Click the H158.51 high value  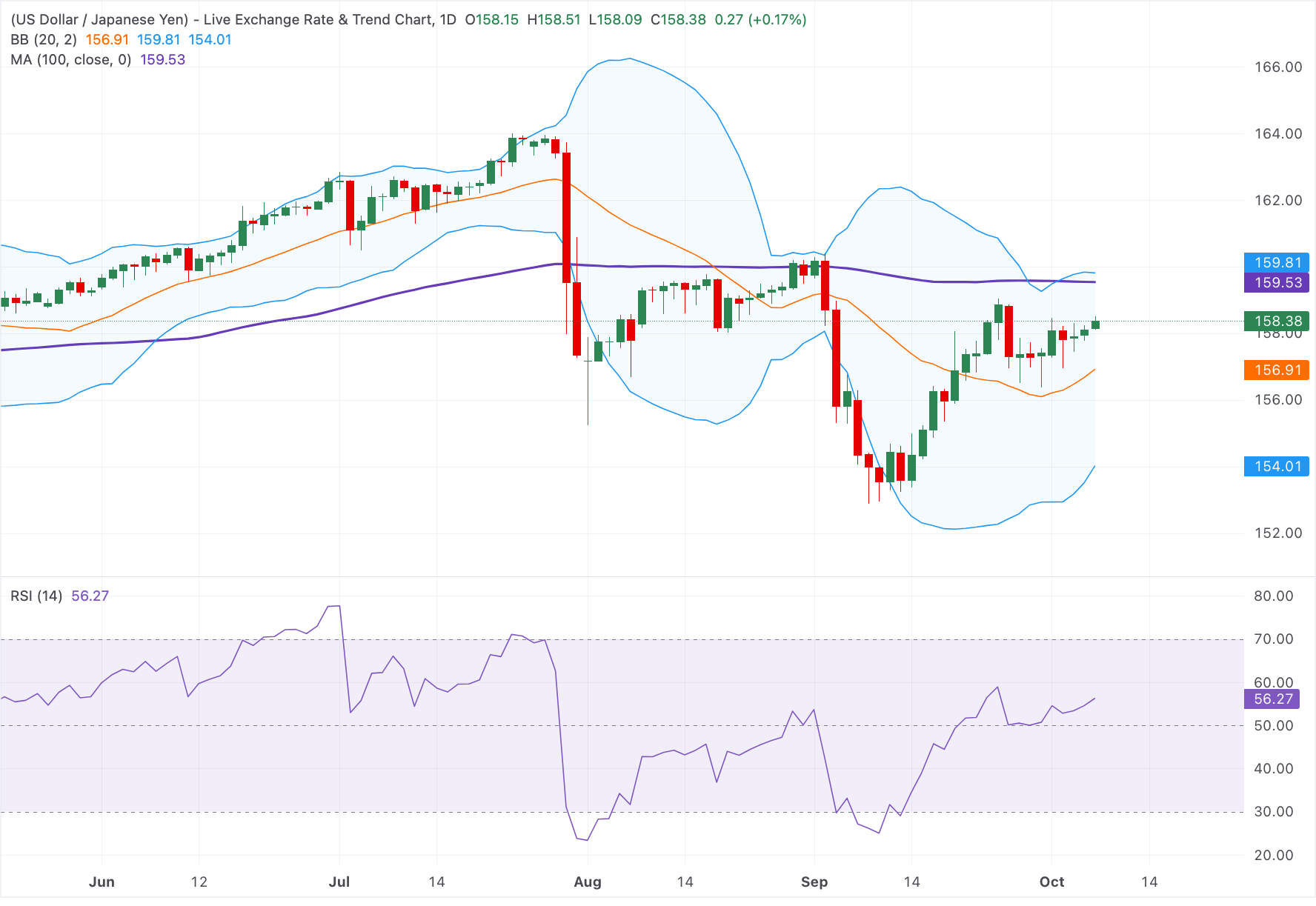click(x=554, y=19)
